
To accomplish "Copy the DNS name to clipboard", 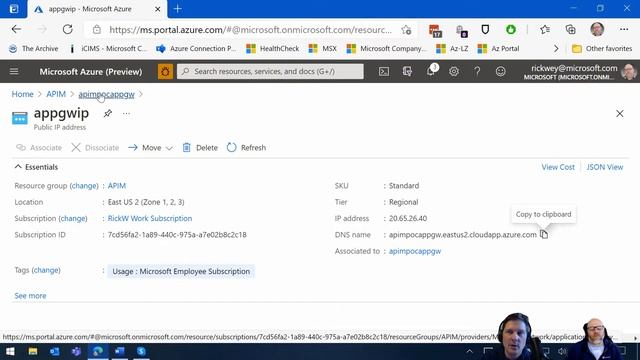I will pyautogui.click(x=544, y=234).
